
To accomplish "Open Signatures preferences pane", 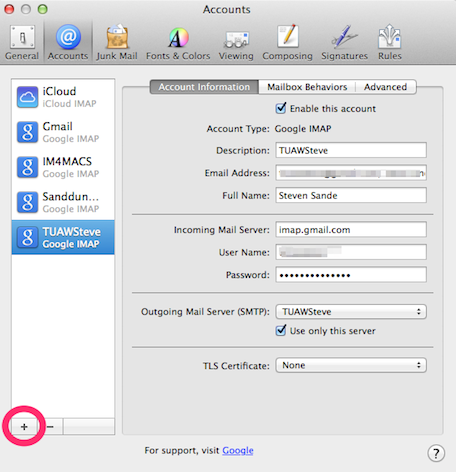I will coord(344,42).
